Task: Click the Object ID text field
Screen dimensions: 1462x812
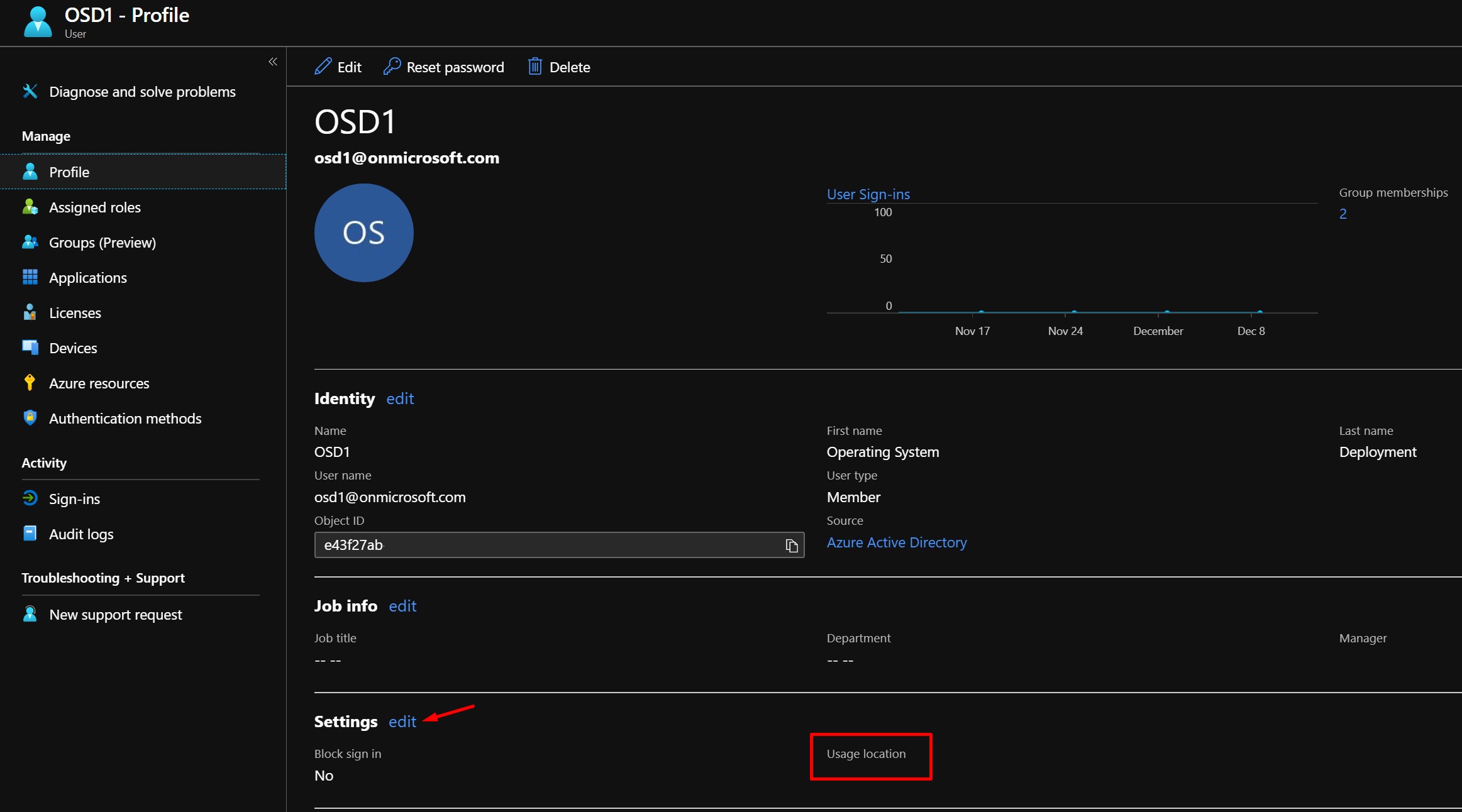Action: 541,545
